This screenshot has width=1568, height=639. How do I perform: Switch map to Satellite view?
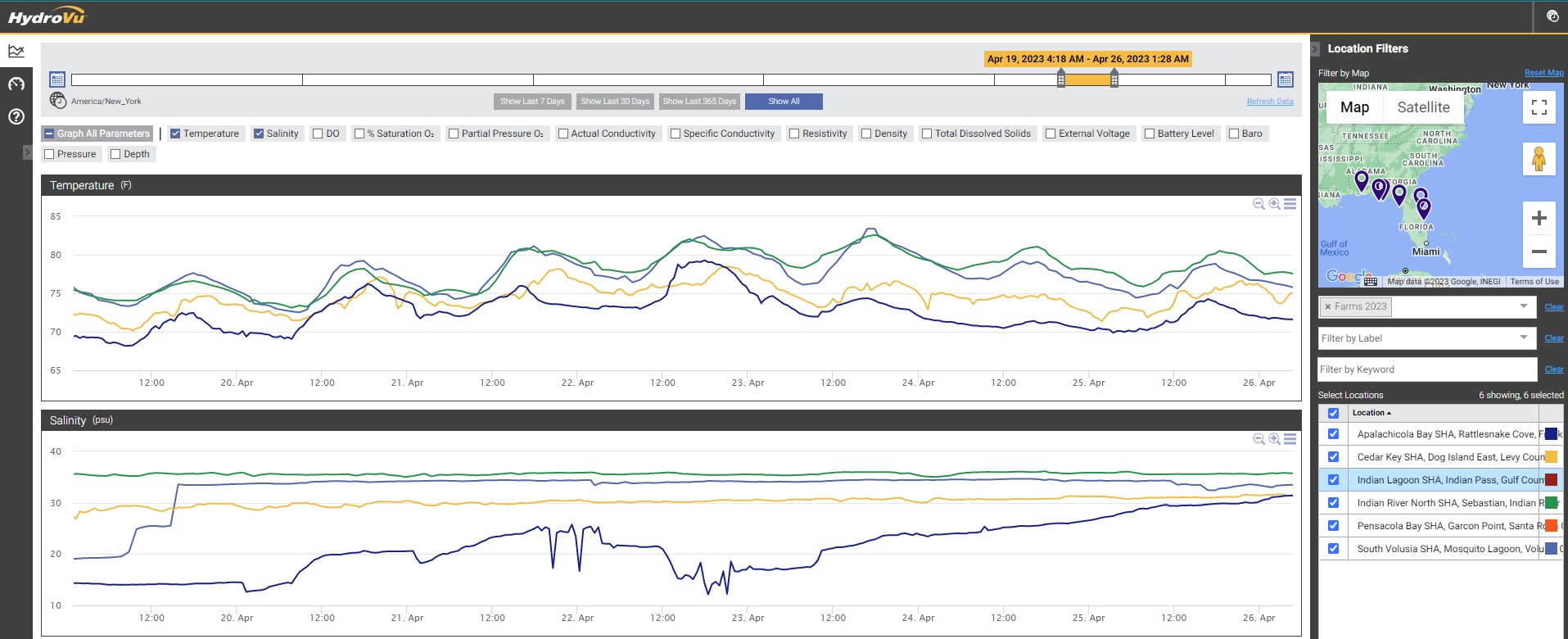click(x=1423, y=107)
